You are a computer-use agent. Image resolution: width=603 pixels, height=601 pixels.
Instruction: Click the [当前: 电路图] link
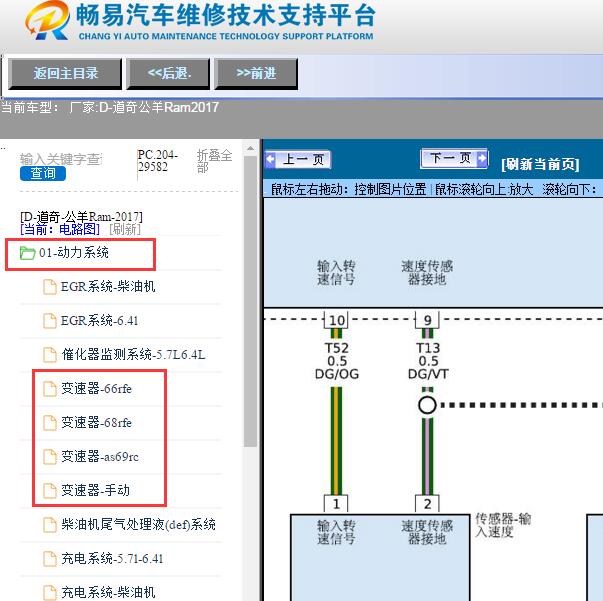[60, 230]
